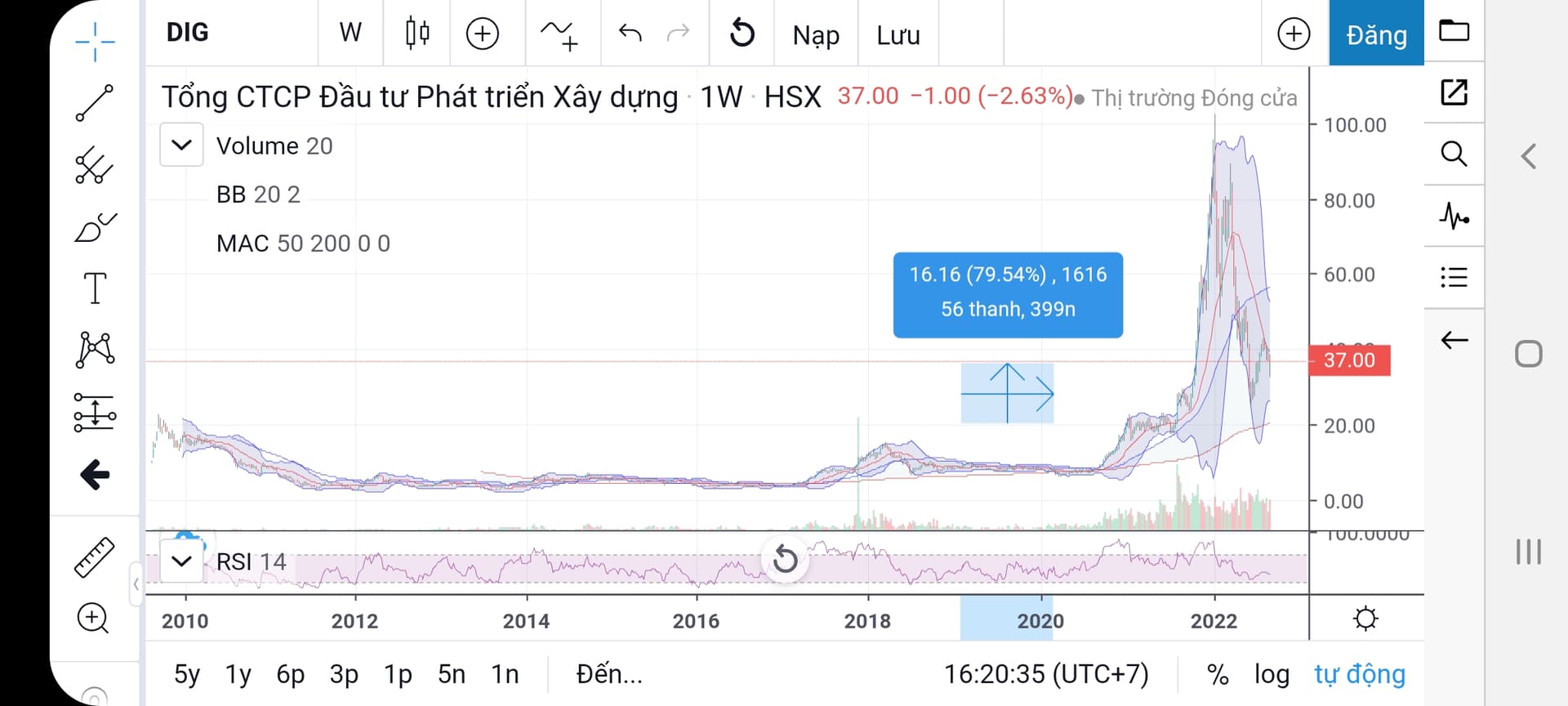Screen dimensions: 1568x706
Task: Select the trend line drawing tool
Action: (x=95, y=103)
